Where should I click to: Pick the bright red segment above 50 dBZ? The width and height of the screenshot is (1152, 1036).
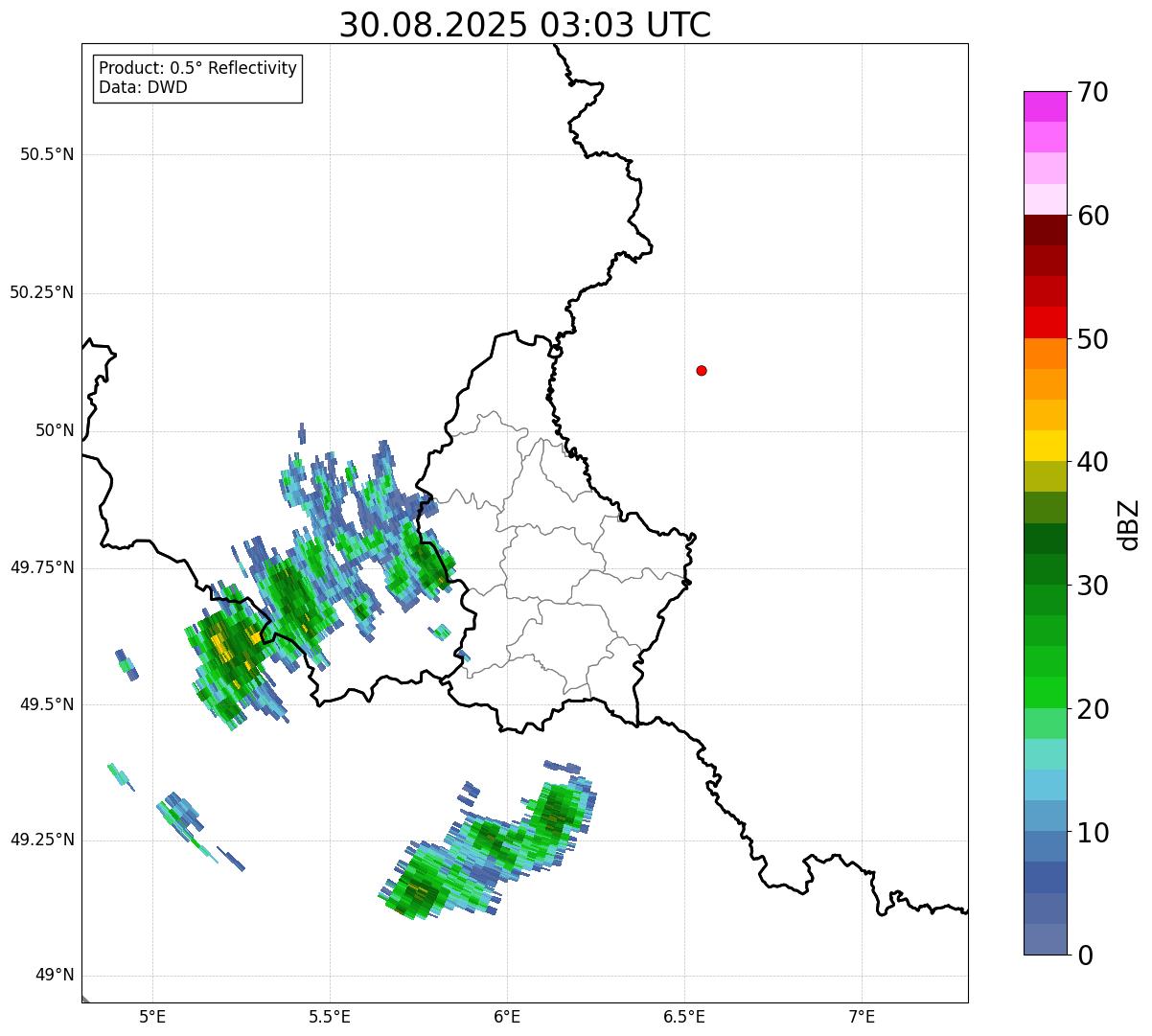click(1045, 322)
